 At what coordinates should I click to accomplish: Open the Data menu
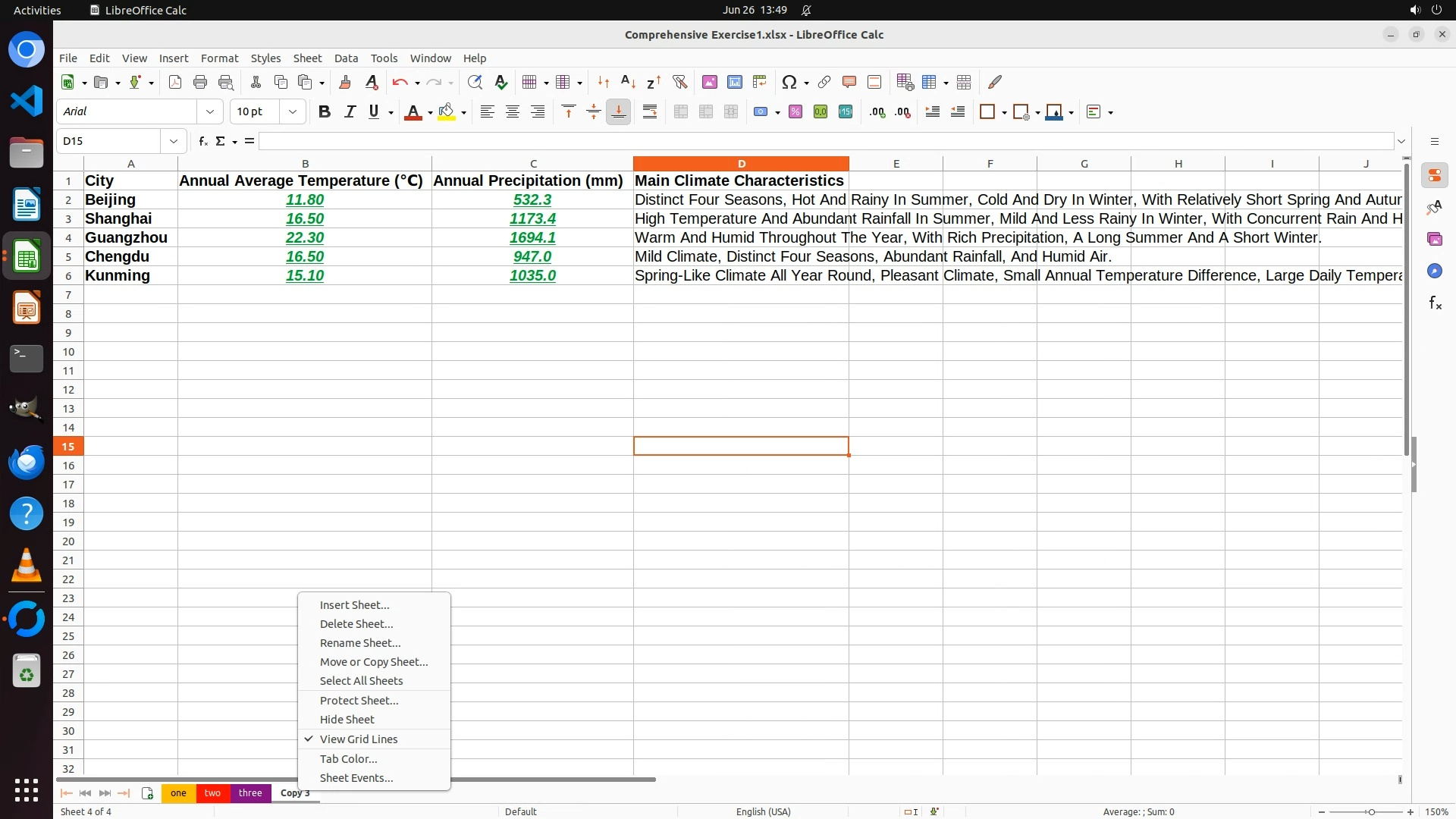coord(346,58)
